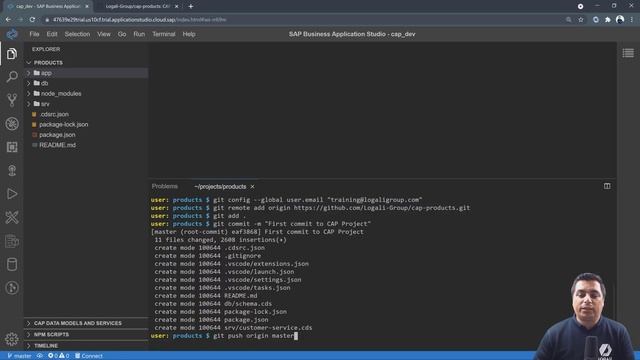Go back in the browser
Viewport: 640px width, 360px height.
[9, 20]
